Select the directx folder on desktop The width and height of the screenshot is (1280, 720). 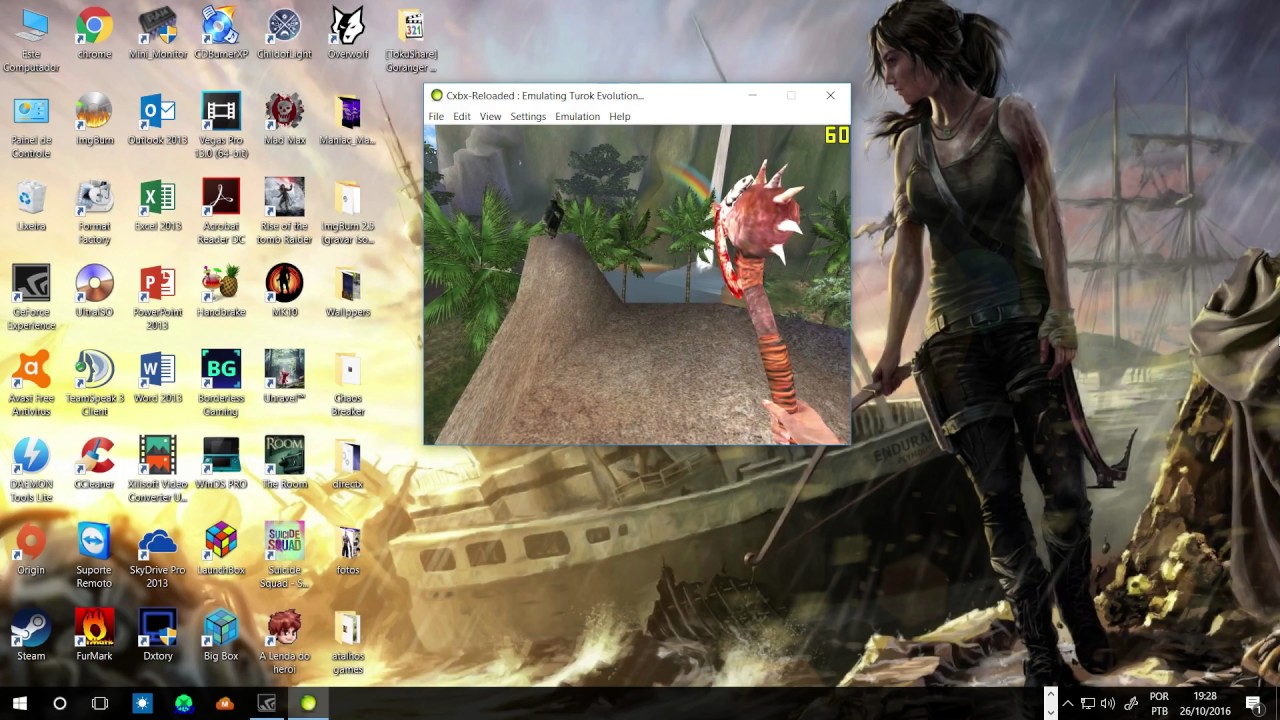click(348, 464)
